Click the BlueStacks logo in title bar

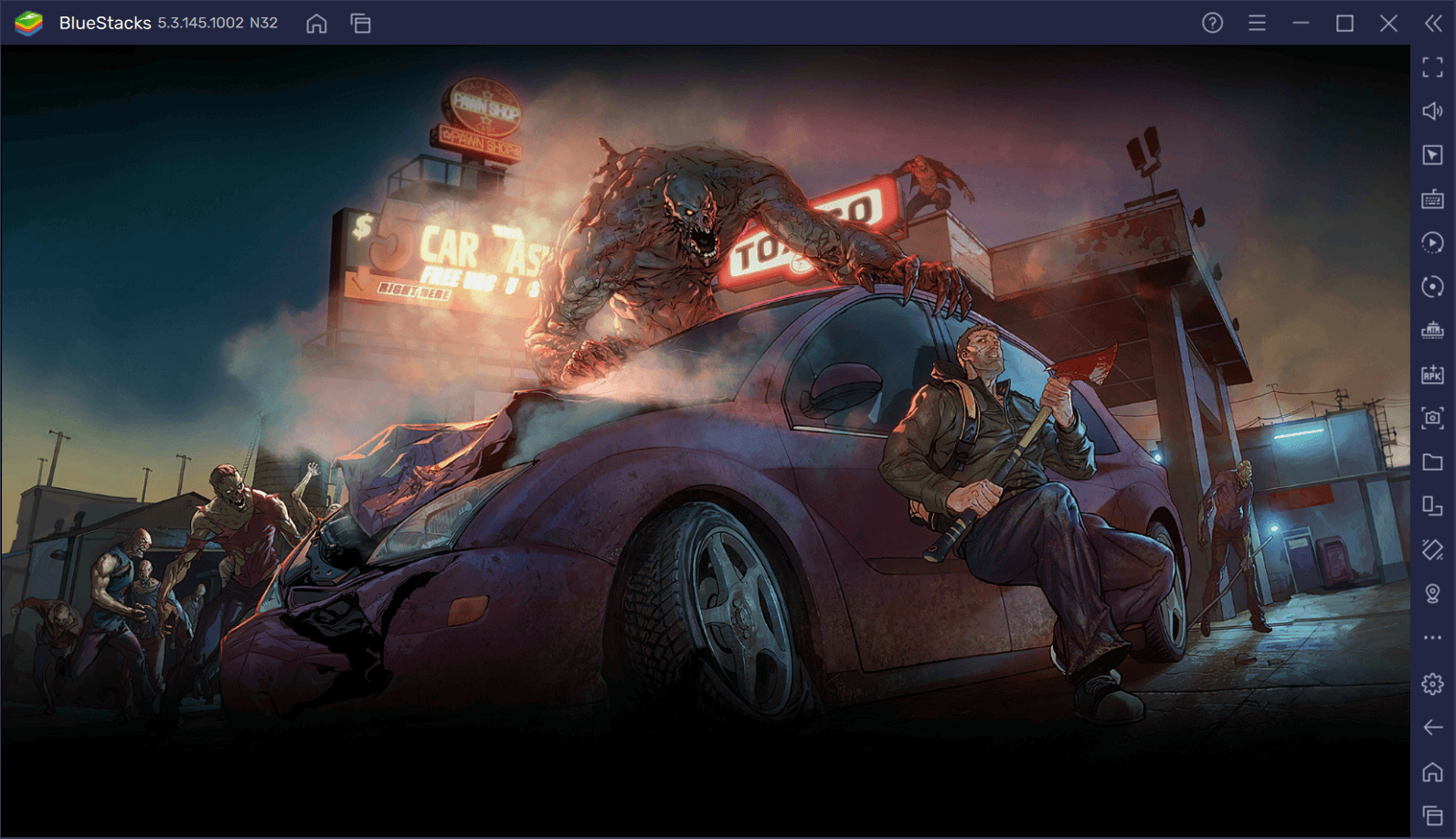click(29, 23)
